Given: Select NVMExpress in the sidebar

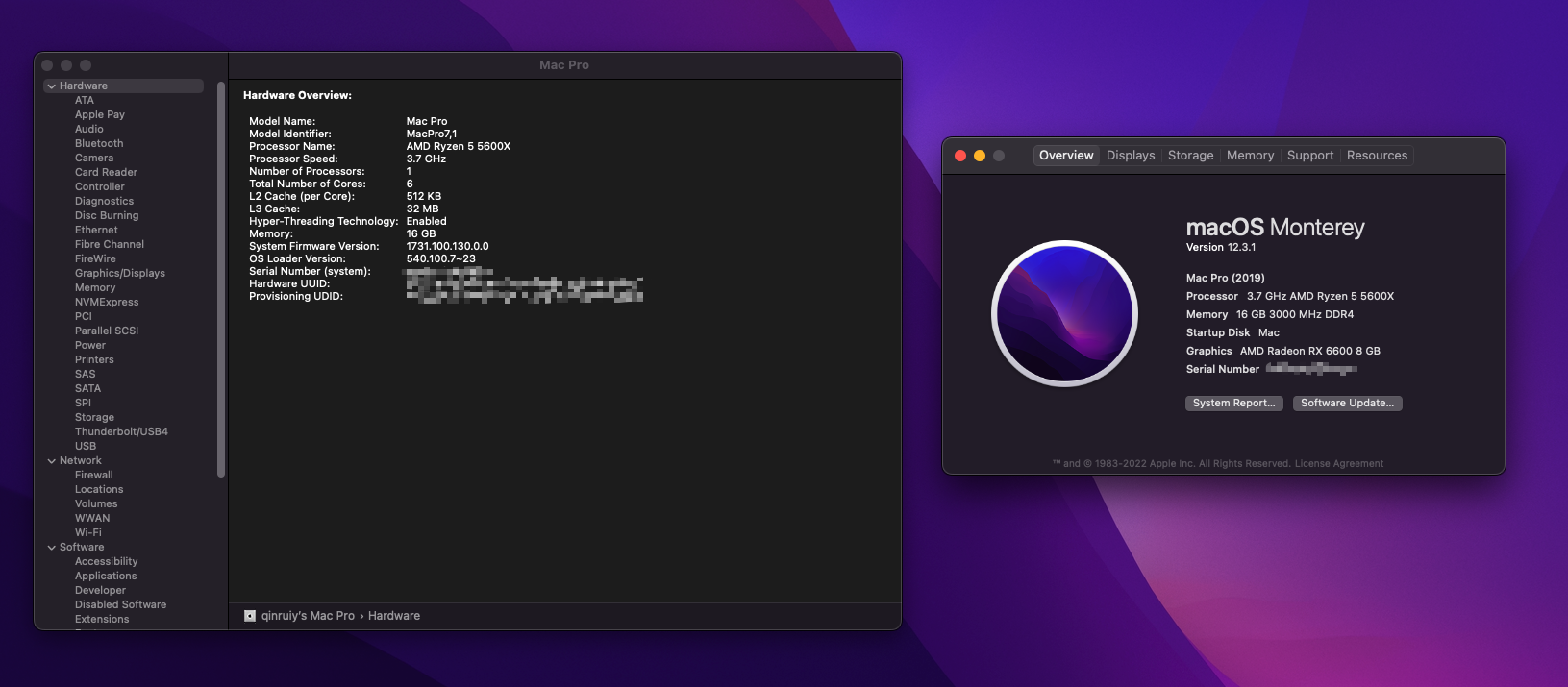Looking at the screenshot, I should [107, 303].
